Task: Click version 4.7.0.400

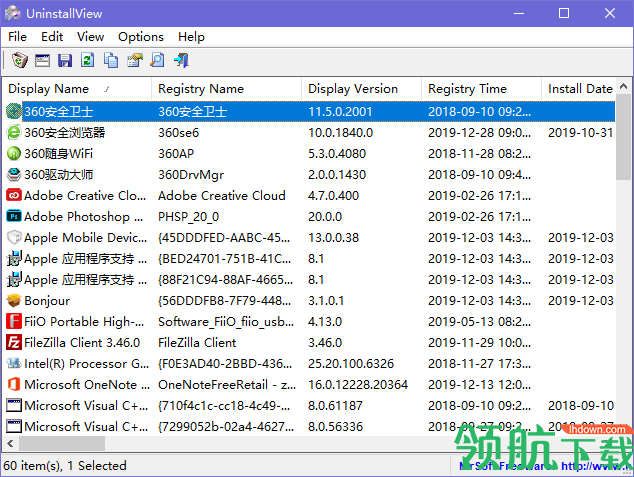Action: (x=333, y=196)
